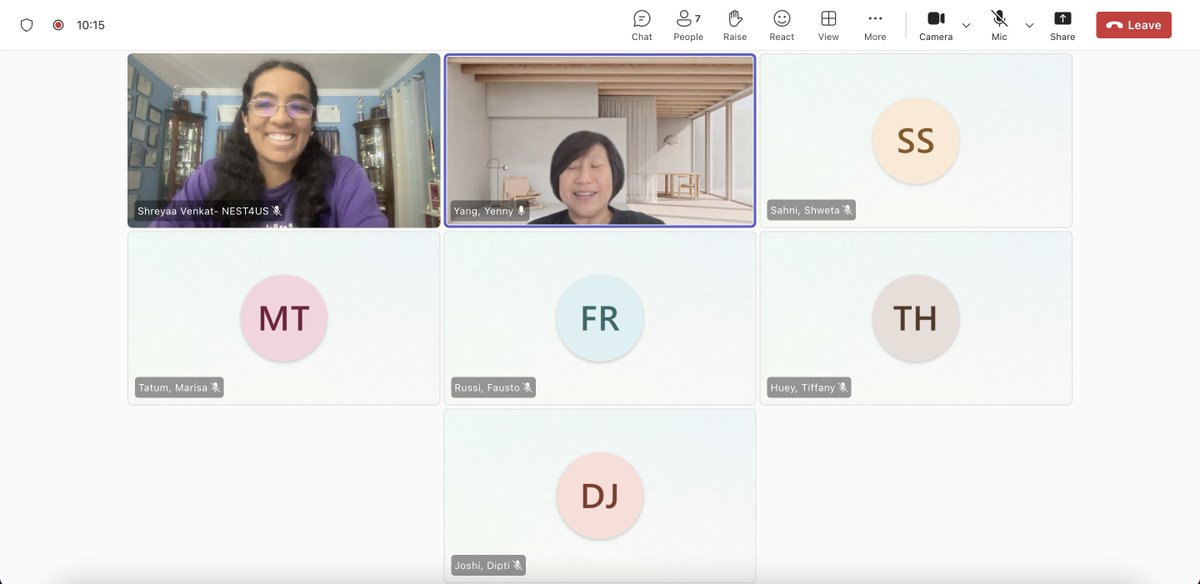Leave the meeting
Image resolution: width=1200 pixels, height=584 pixels.
pyautogui.click(x=1133, y=25)
